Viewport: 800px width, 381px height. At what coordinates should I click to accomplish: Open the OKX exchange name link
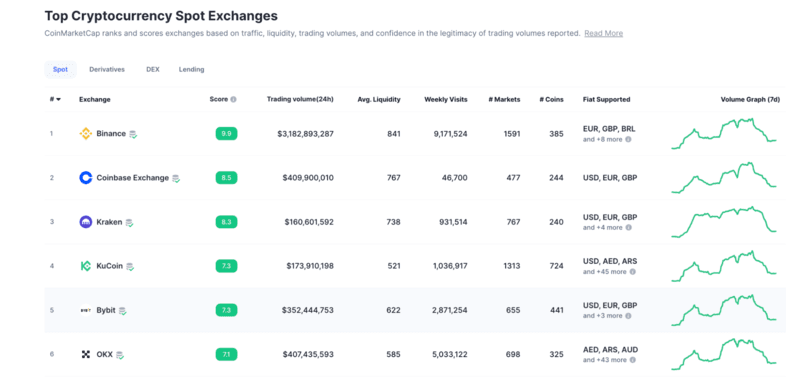[x=105, y=354]
